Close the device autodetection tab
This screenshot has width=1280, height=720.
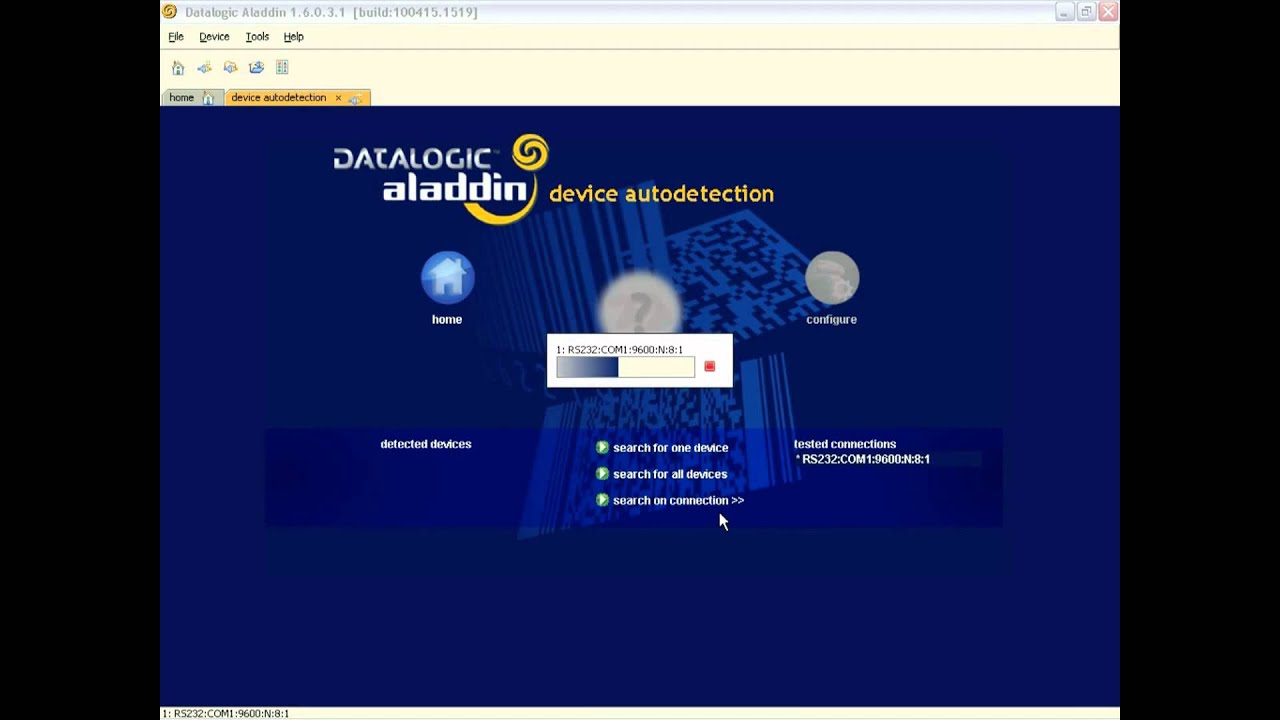(x=338, y=98)
